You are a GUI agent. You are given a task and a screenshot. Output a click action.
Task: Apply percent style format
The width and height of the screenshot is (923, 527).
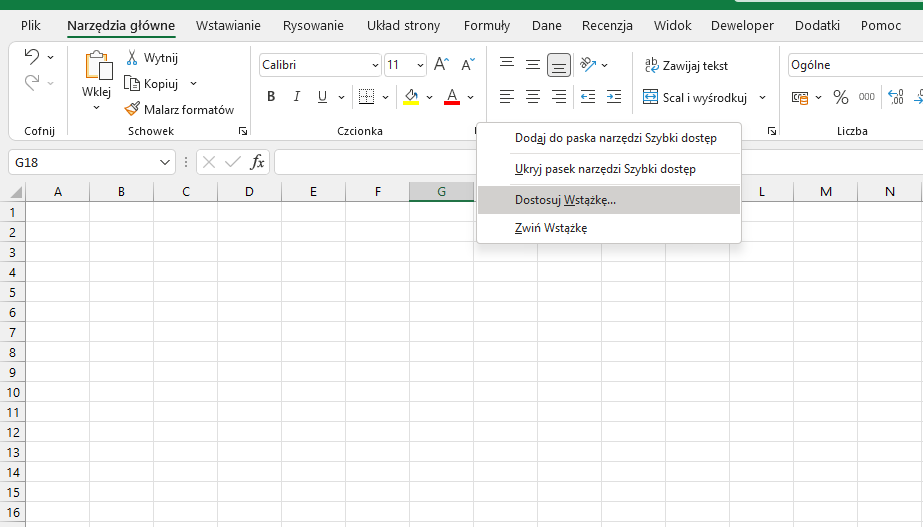841,97
